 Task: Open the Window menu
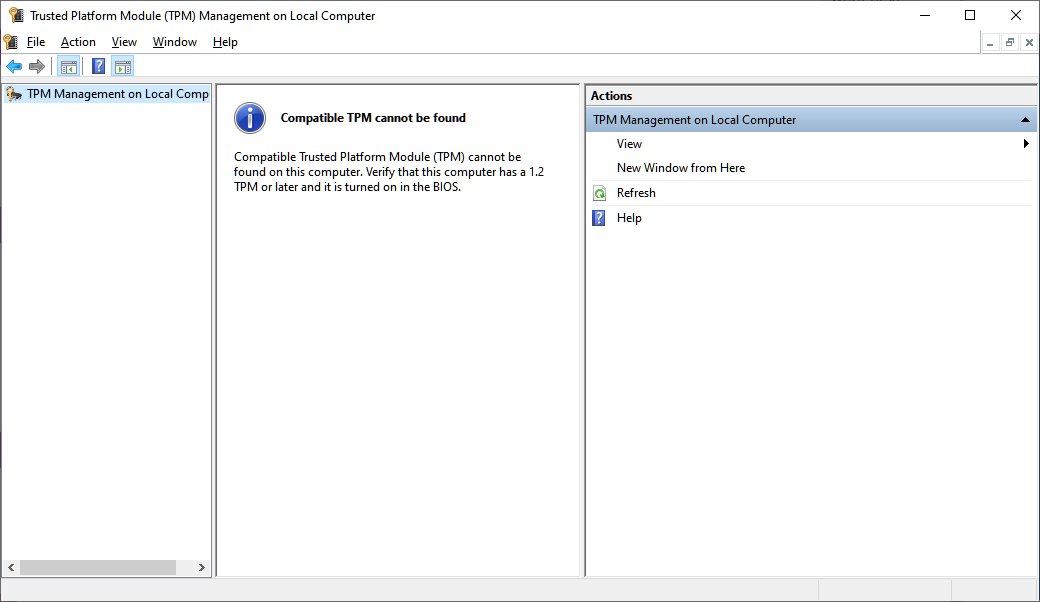click(175, 42)
